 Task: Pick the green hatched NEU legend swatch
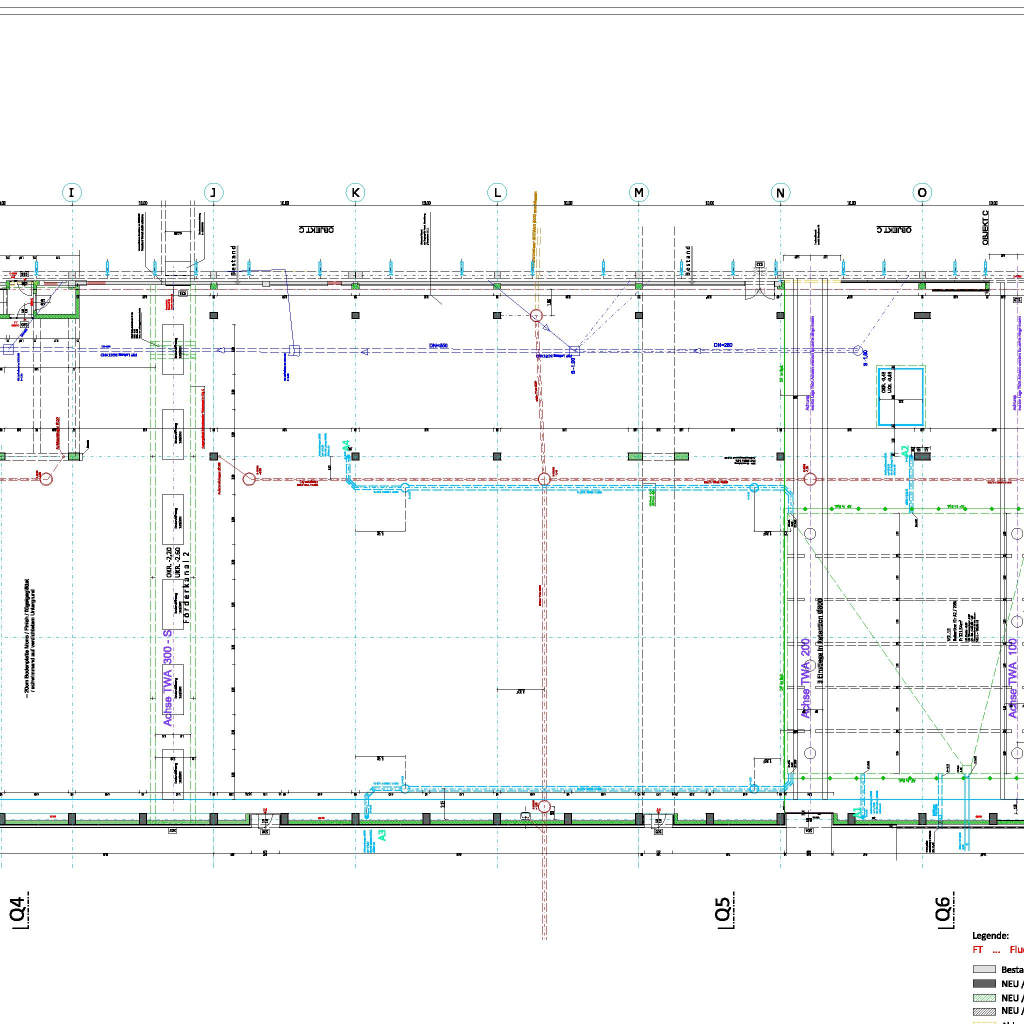tap(984, 998)
